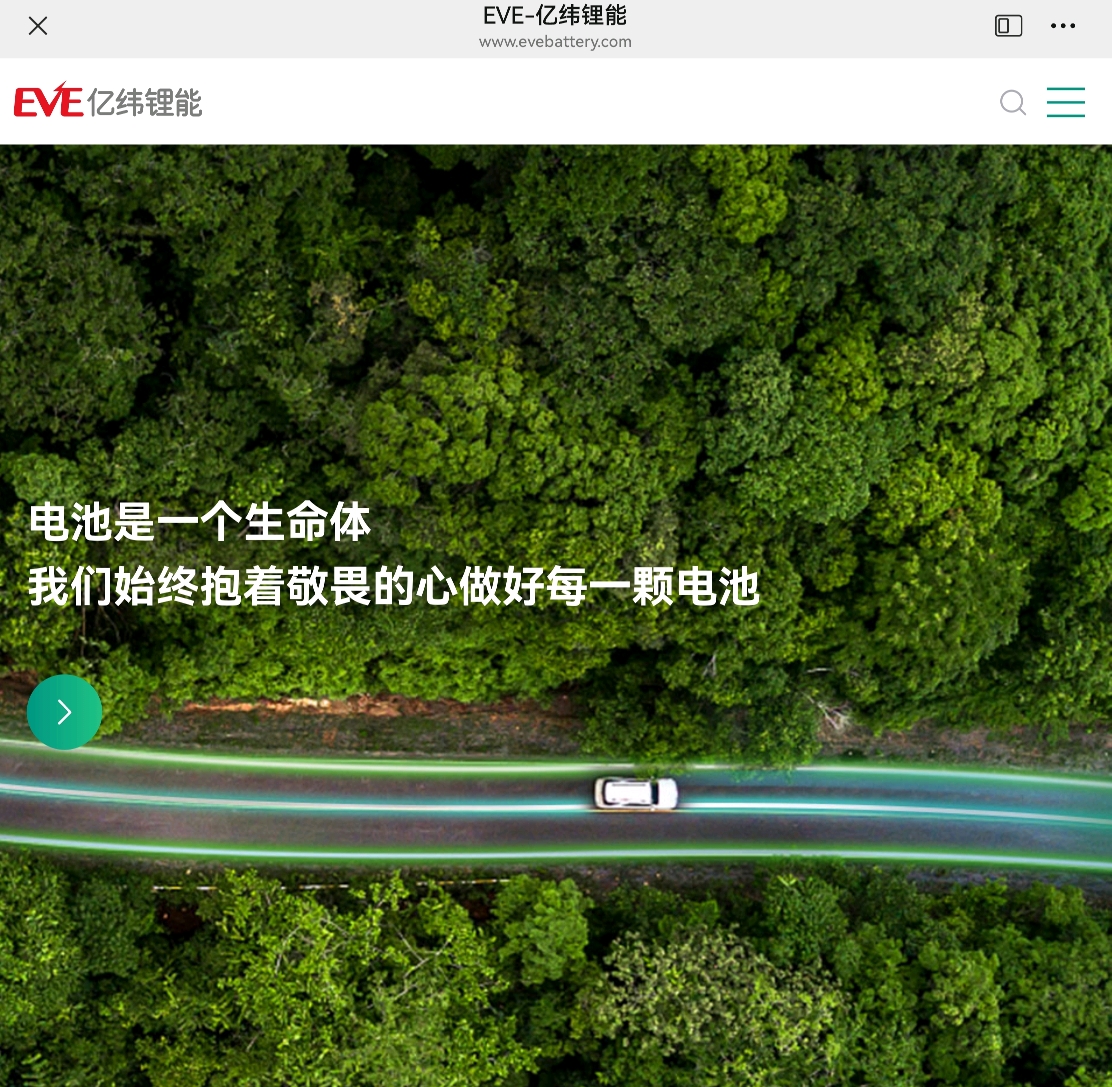Screen dimensions: 1112x1087
Task: Click the www.evebattery.com address text
Action: coord(555,42)
